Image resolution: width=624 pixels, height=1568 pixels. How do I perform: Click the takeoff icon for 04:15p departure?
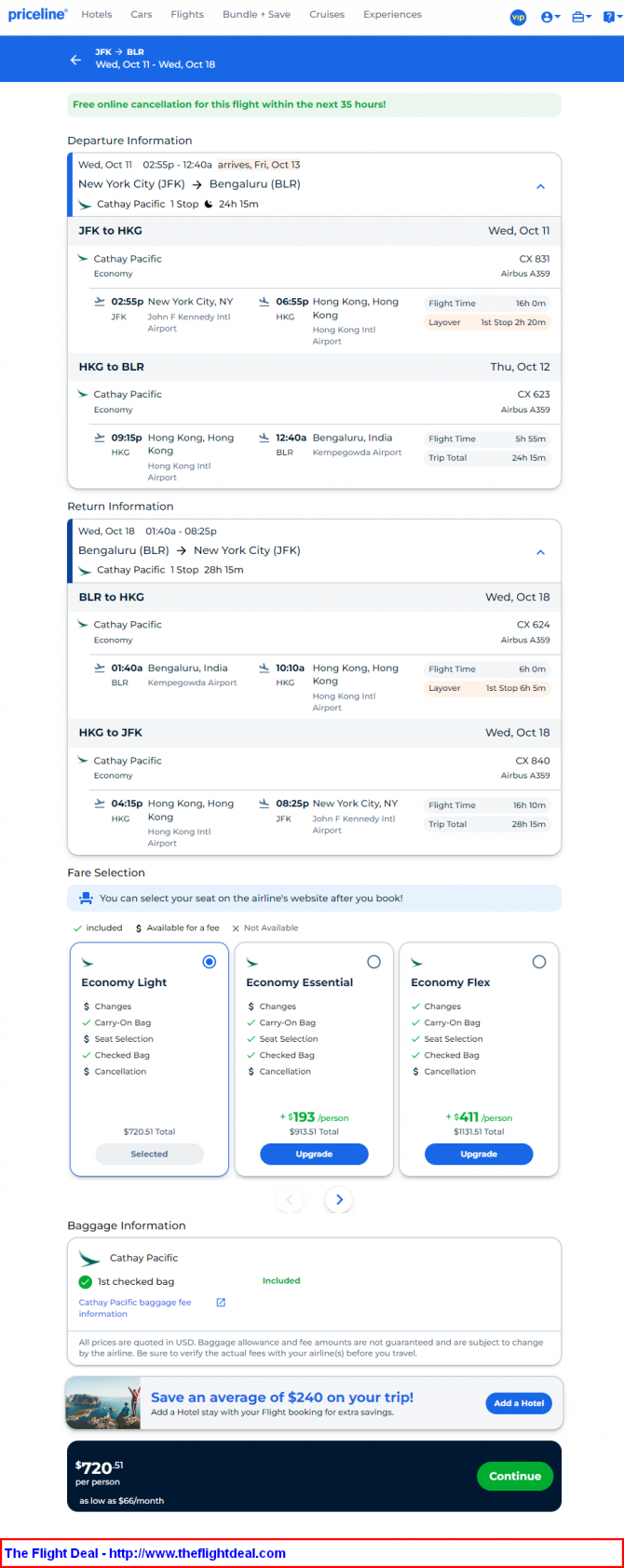[100, 804]
